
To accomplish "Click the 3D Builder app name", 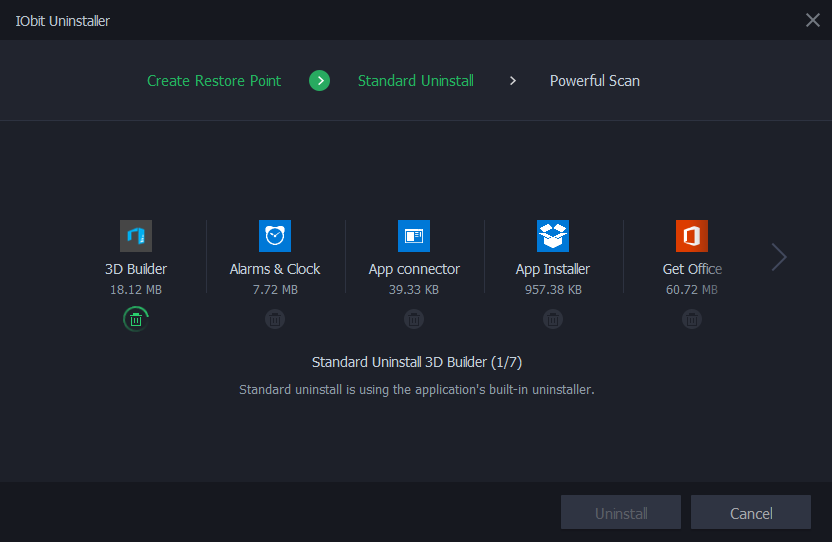I will (136, 269).
